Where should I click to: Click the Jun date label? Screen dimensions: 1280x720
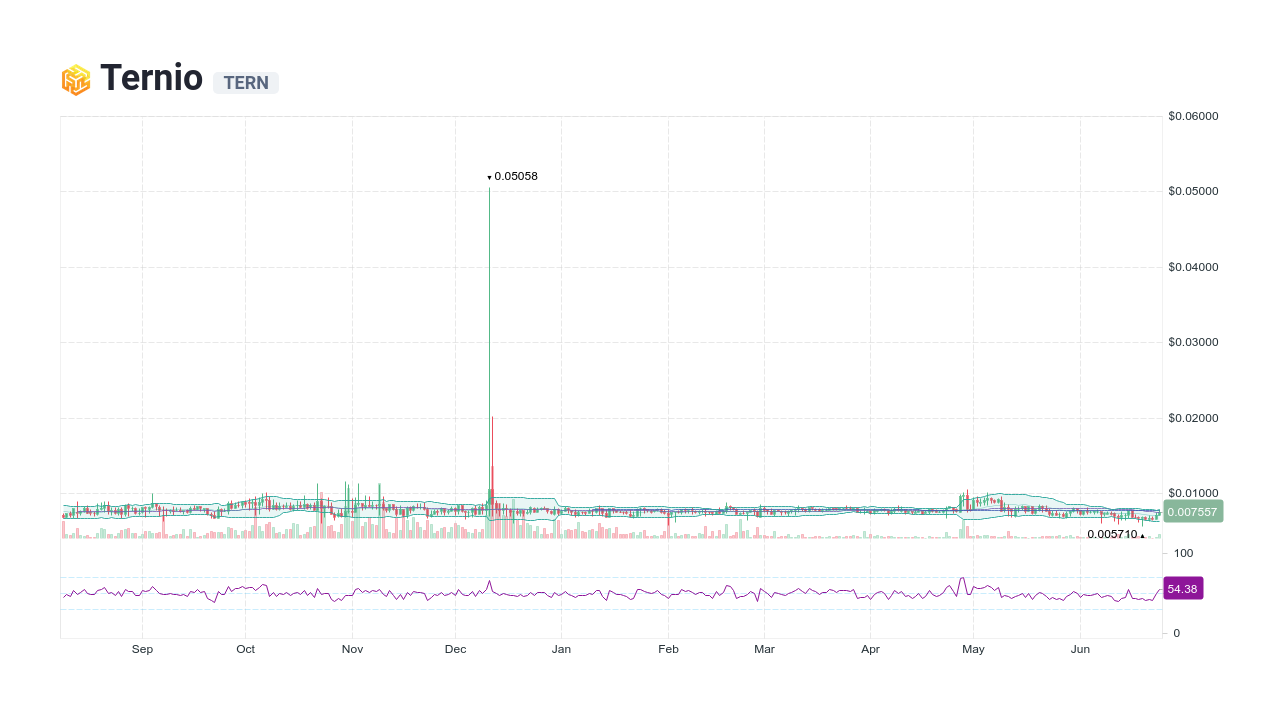(1080, 649)
